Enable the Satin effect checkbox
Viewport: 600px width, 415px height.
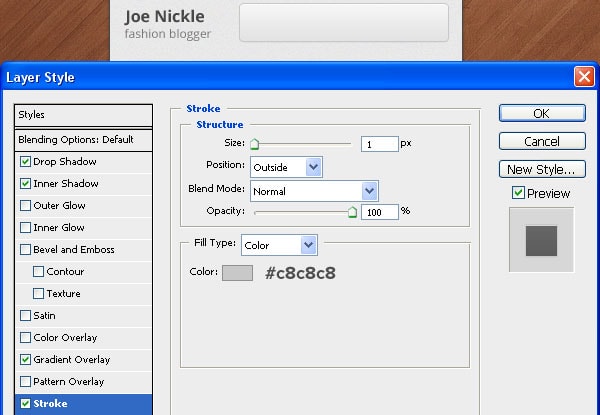tap(25, 316)
